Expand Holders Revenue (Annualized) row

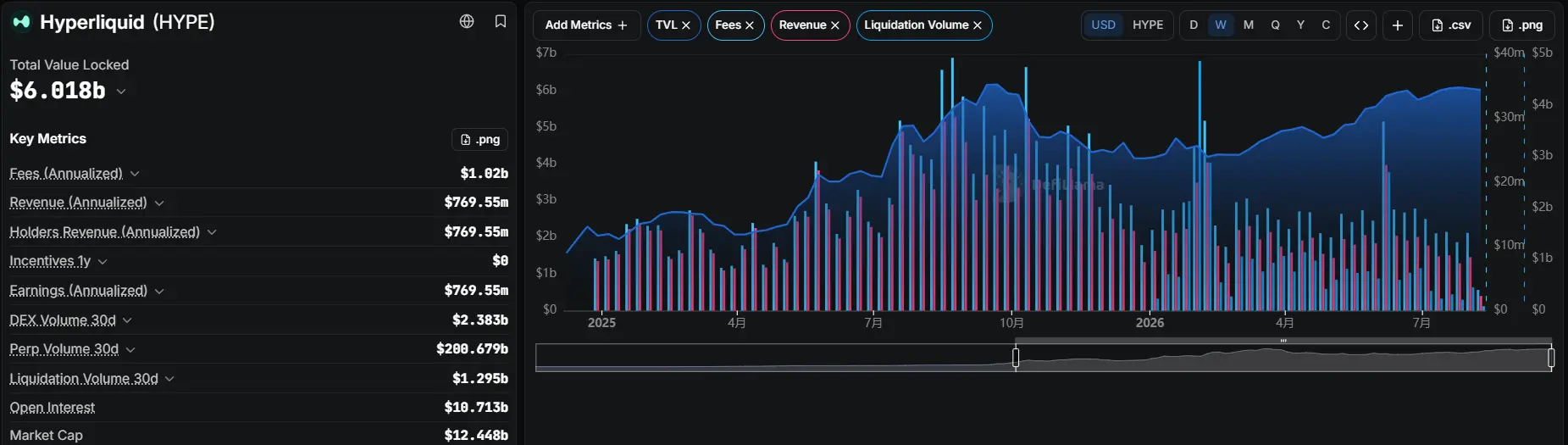coord(212,232)
